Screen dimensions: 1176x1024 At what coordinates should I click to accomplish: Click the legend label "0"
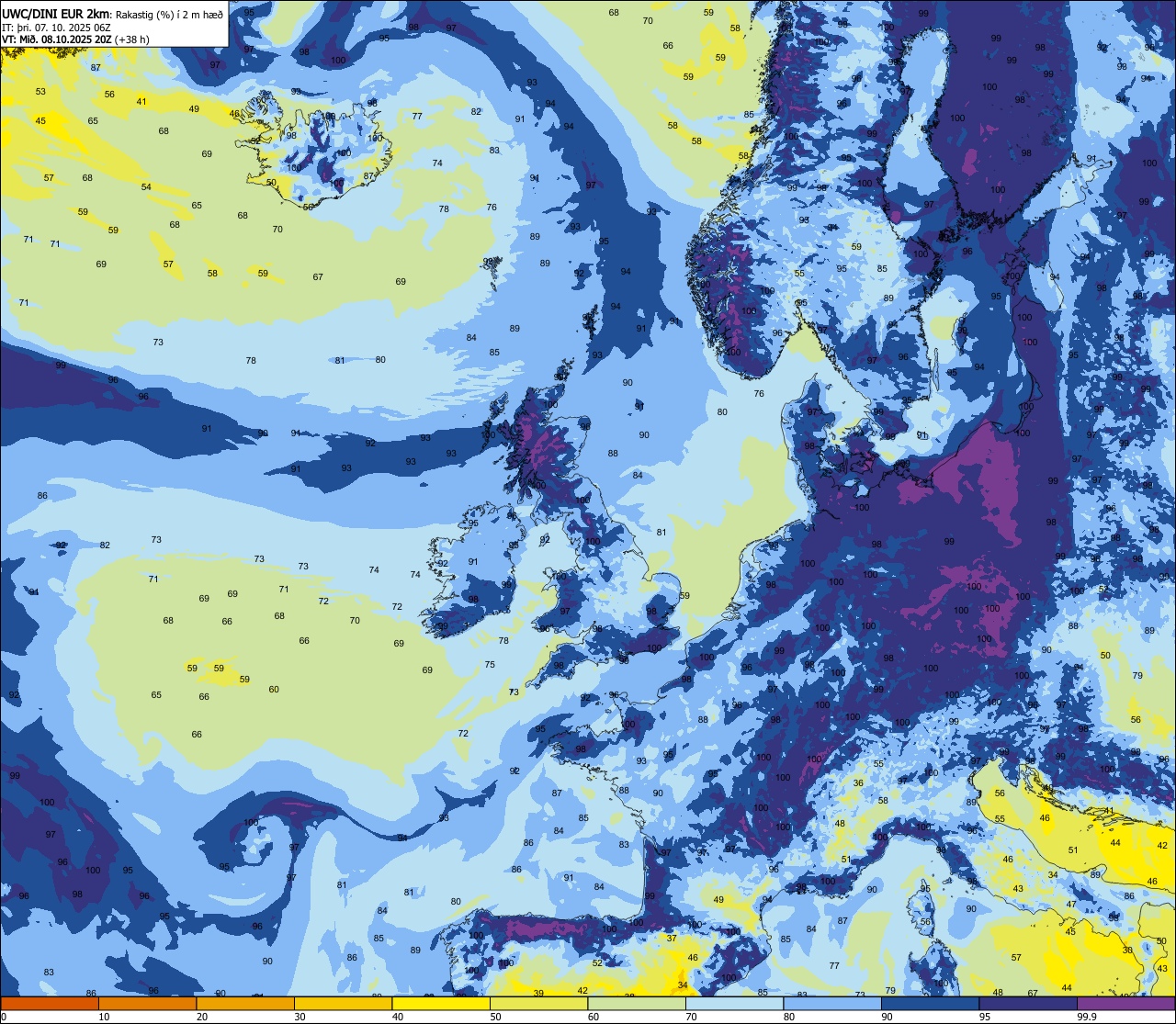[x=4, y=1017]
